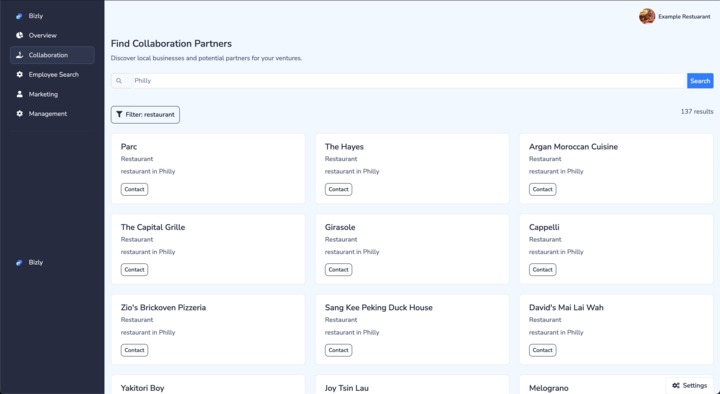Click into the Philly search field
This screenshot has width=720, height=394.
click(409, 81)
